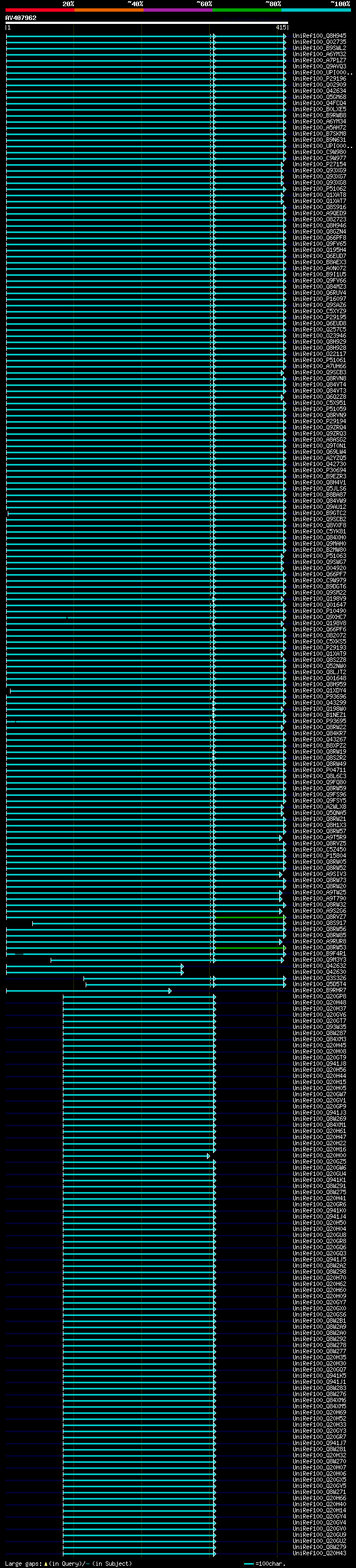Click the cyan ~100% identity legend segment
This screenshot has height=1568, width=356.
coord(316,10)
